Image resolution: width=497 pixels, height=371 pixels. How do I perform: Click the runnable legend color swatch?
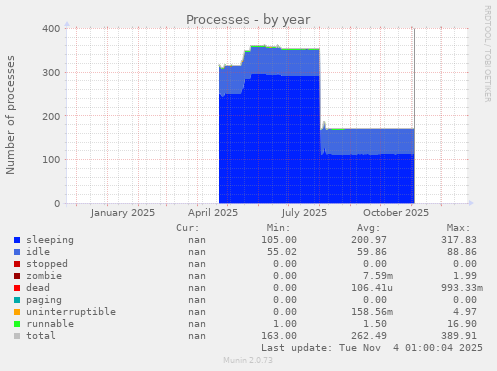[x=17, y=324]
